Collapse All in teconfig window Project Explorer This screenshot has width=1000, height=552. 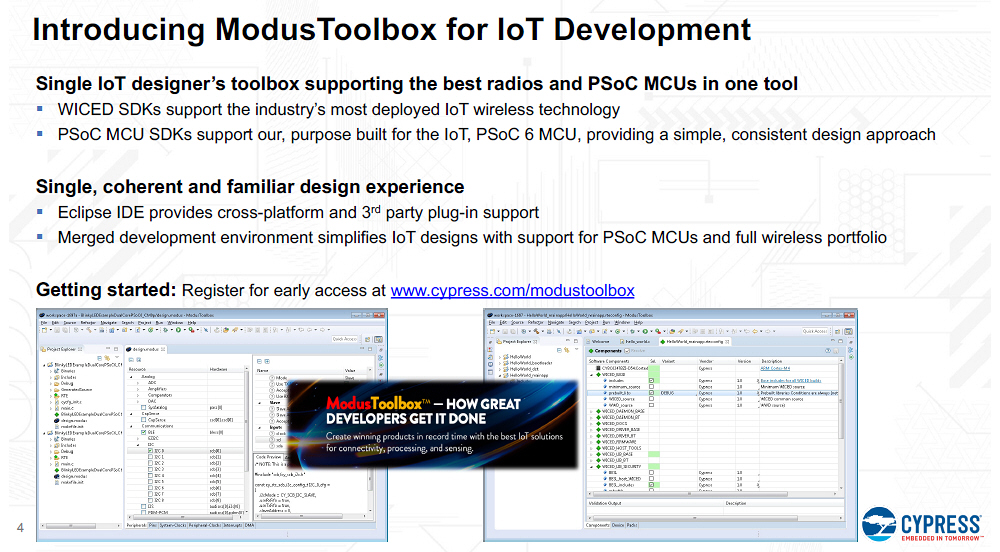click(559, 351)
